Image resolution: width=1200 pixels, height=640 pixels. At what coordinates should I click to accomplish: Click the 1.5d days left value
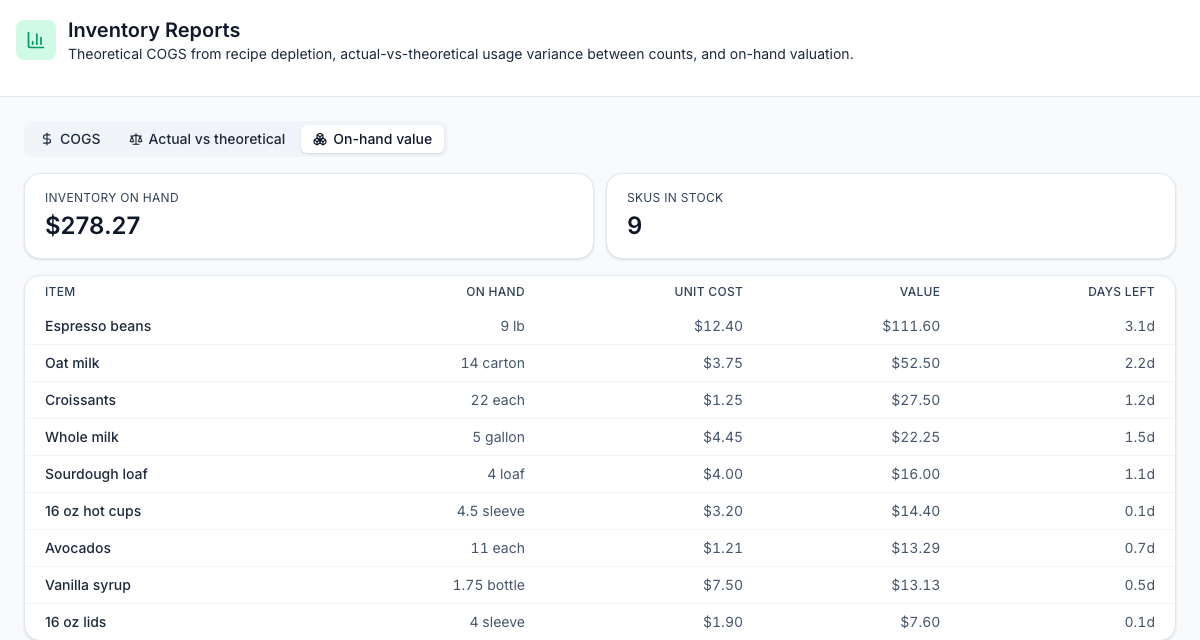1140,437
